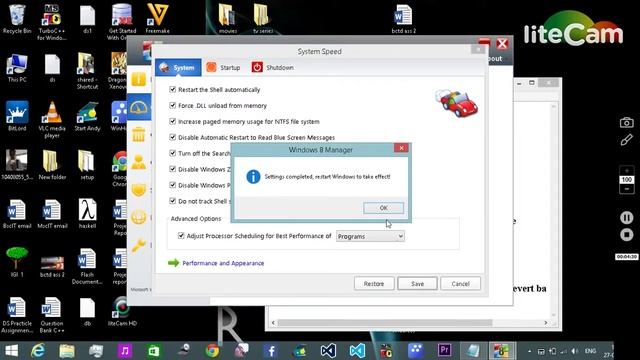Open Internet Explorer from the taskbar
The height and width of the screenshot is (360, 640).
(x=38, y=351)
